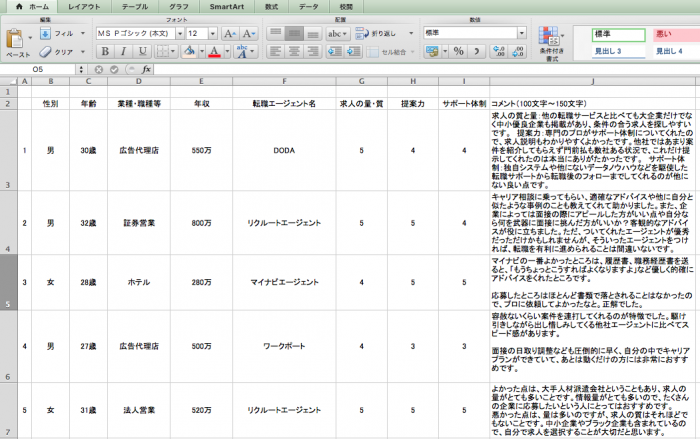Decrease font size with the smaller A
The image size is (700, 439).
[x=248, y=33]
